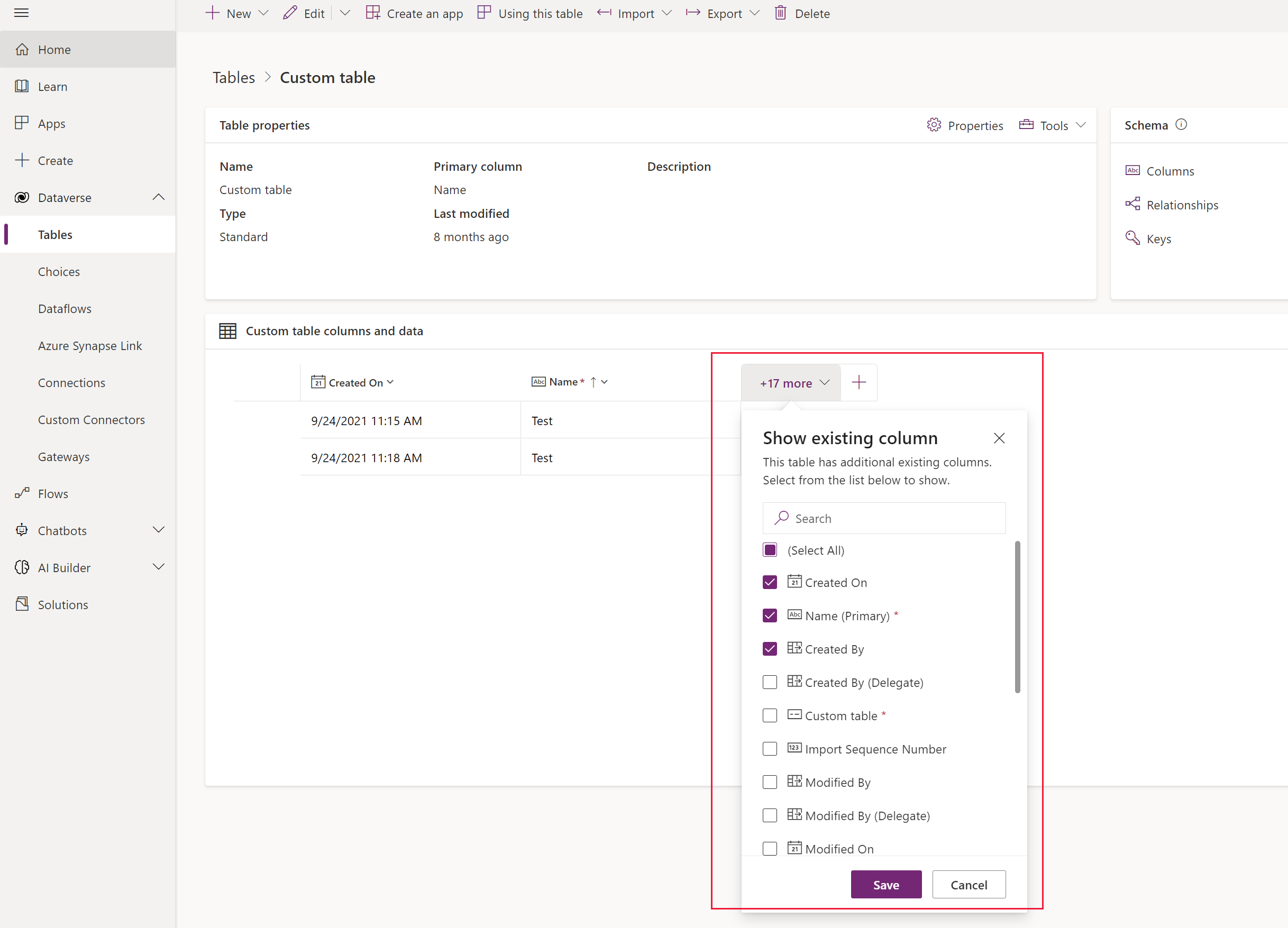Enable the Modified On checkbox
Viewport: 1288px width, 928px height.
769,848
